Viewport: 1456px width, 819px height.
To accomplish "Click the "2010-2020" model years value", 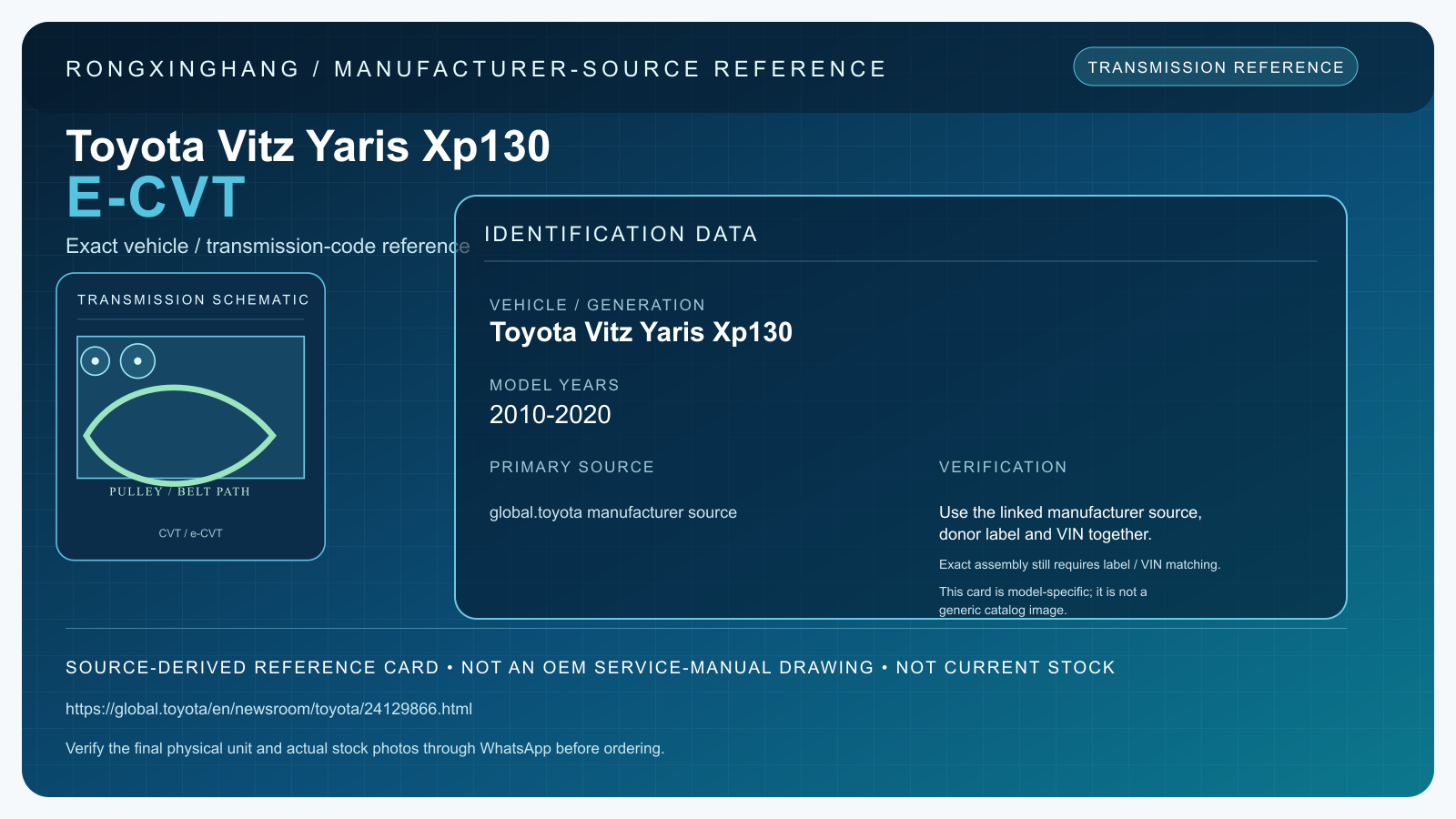I will 551,415.
